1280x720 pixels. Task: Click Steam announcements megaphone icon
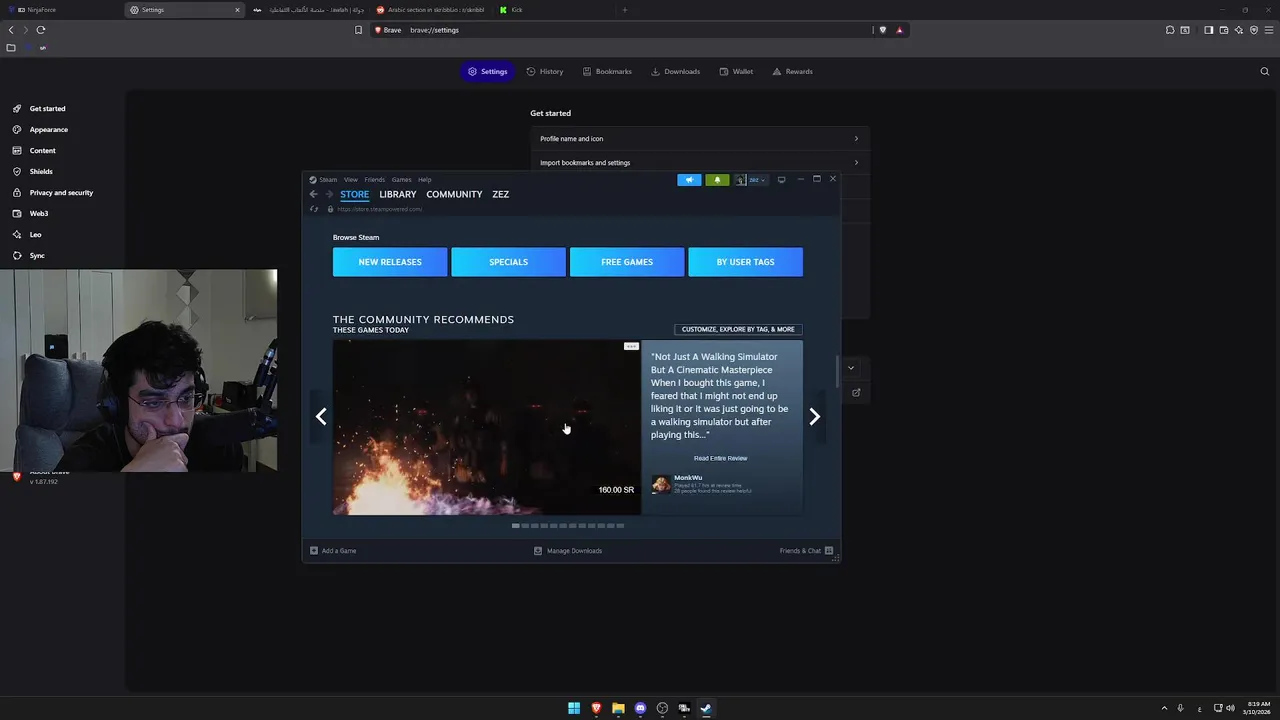(689, 180)
